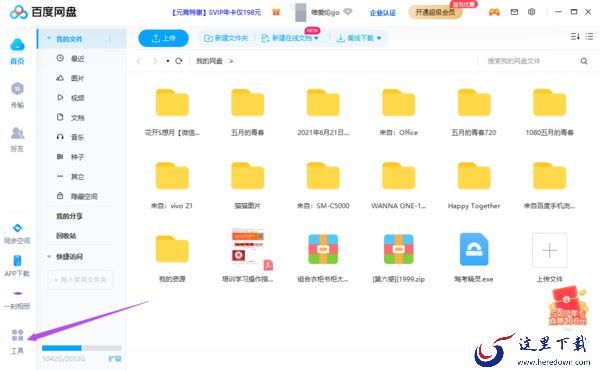Refresh the file list
The width and height of the screenshot is (600, 370).
(x=179, y=61)
